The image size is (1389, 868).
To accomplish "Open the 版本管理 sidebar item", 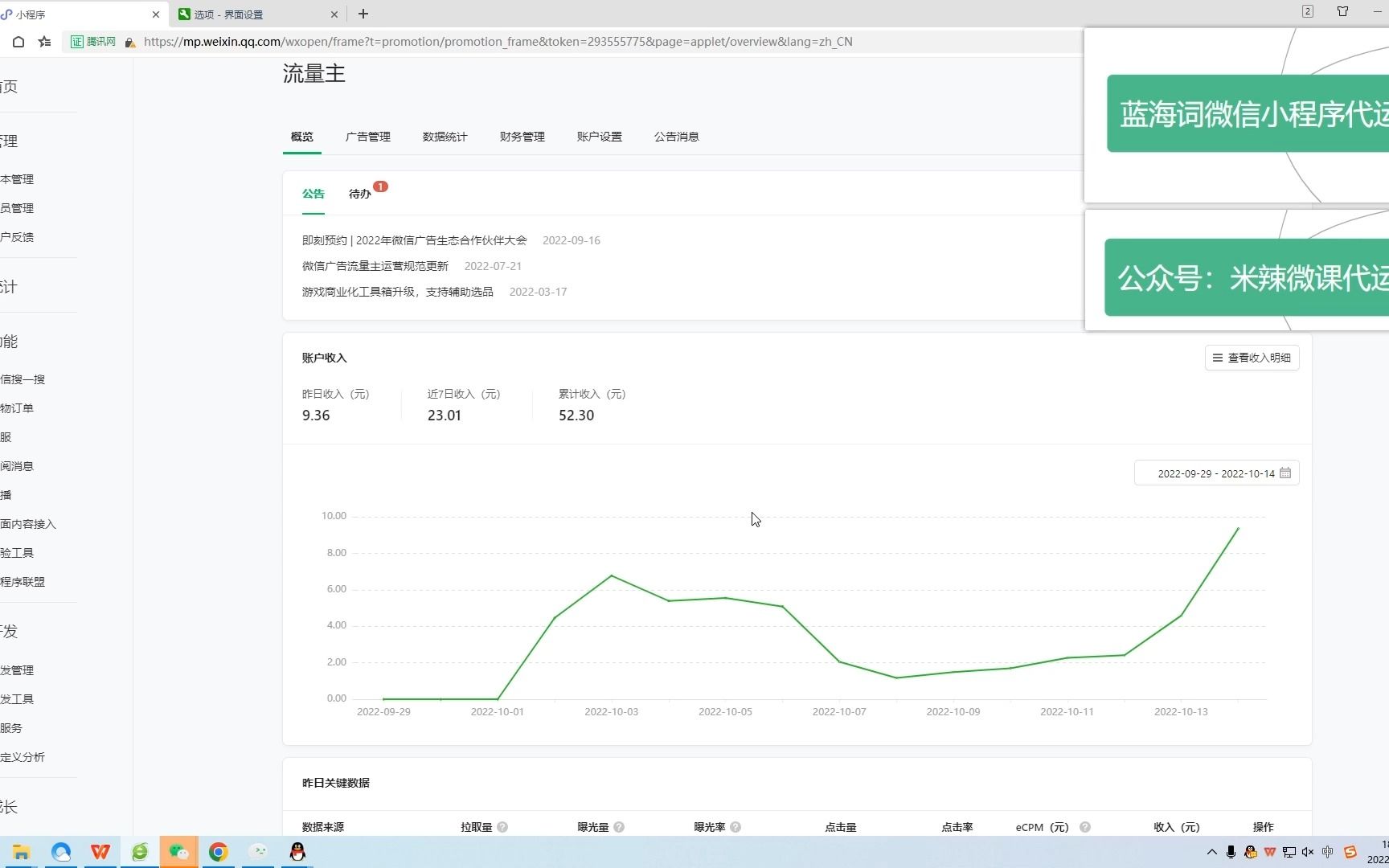I will [18, 179].
